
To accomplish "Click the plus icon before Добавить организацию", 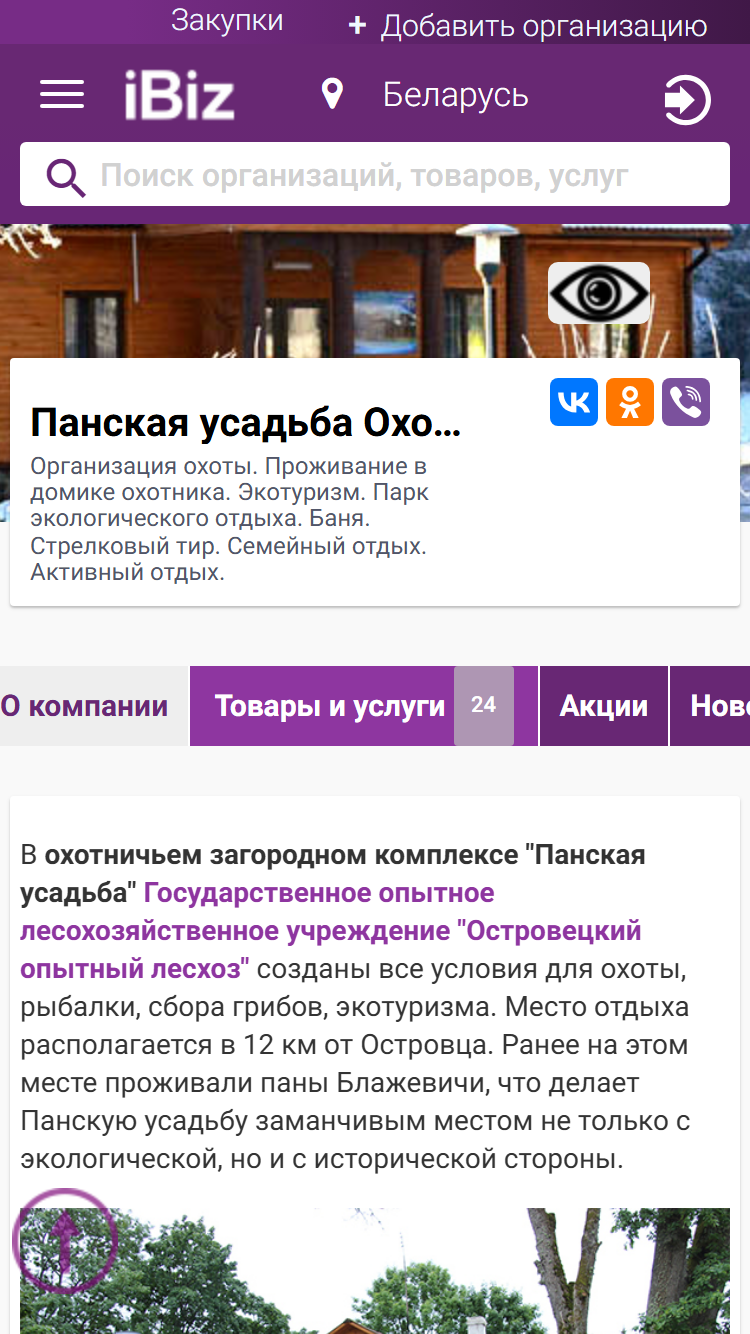I will click(357, 26).
